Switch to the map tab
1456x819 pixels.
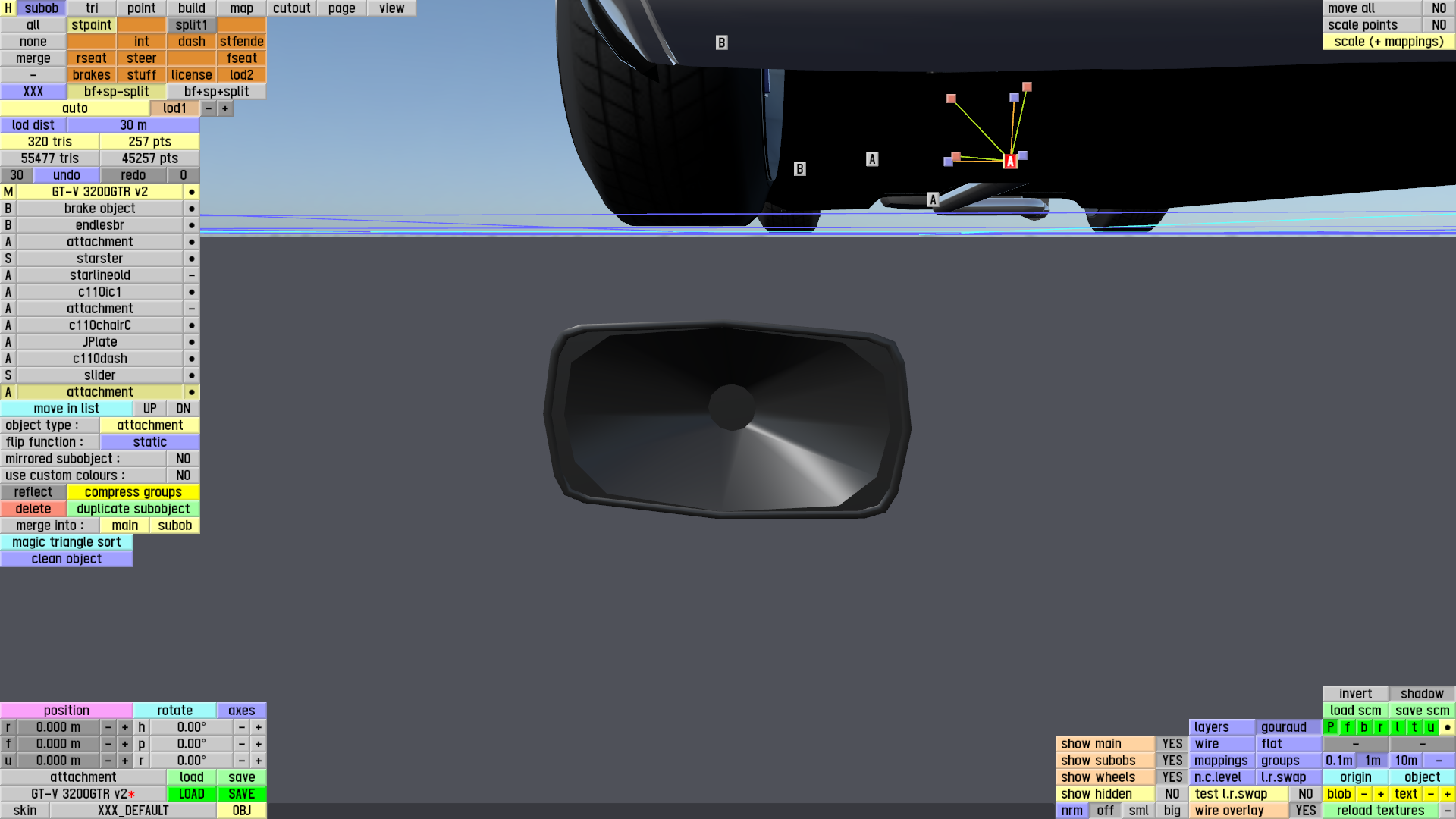point(241,8)
